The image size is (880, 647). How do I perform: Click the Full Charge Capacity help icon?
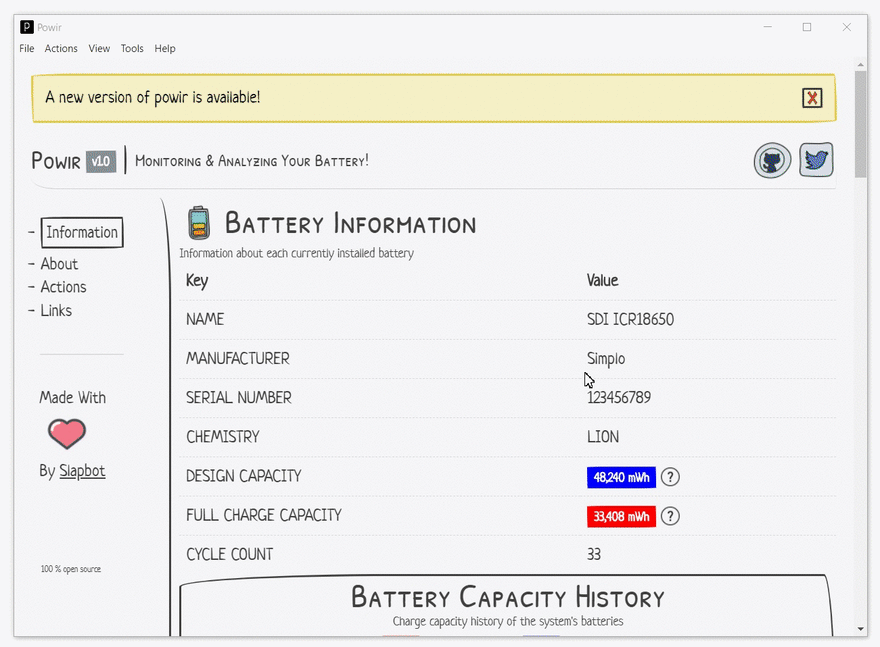[x=670, y=516]
